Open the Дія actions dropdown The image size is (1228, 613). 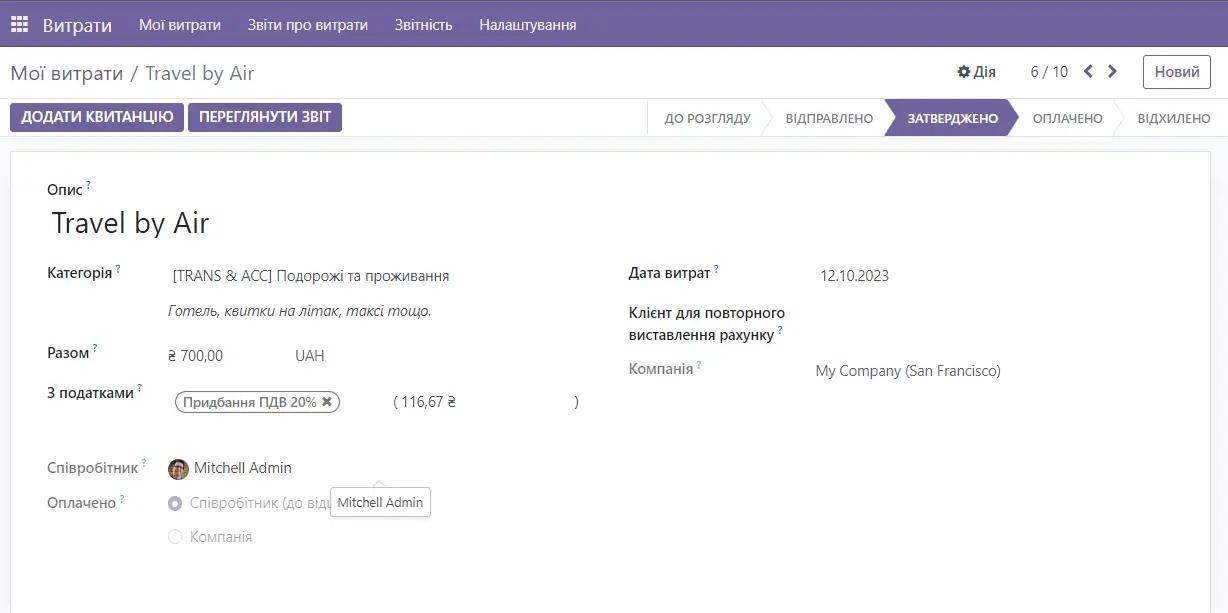point(976,72)
